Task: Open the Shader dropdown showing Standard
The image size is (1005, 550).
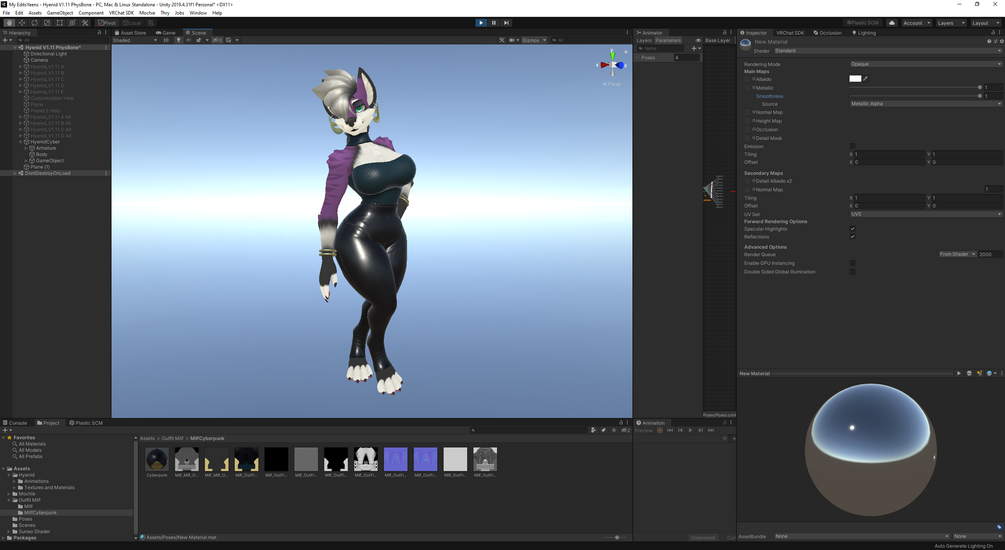Action: [x=888, y=51]
